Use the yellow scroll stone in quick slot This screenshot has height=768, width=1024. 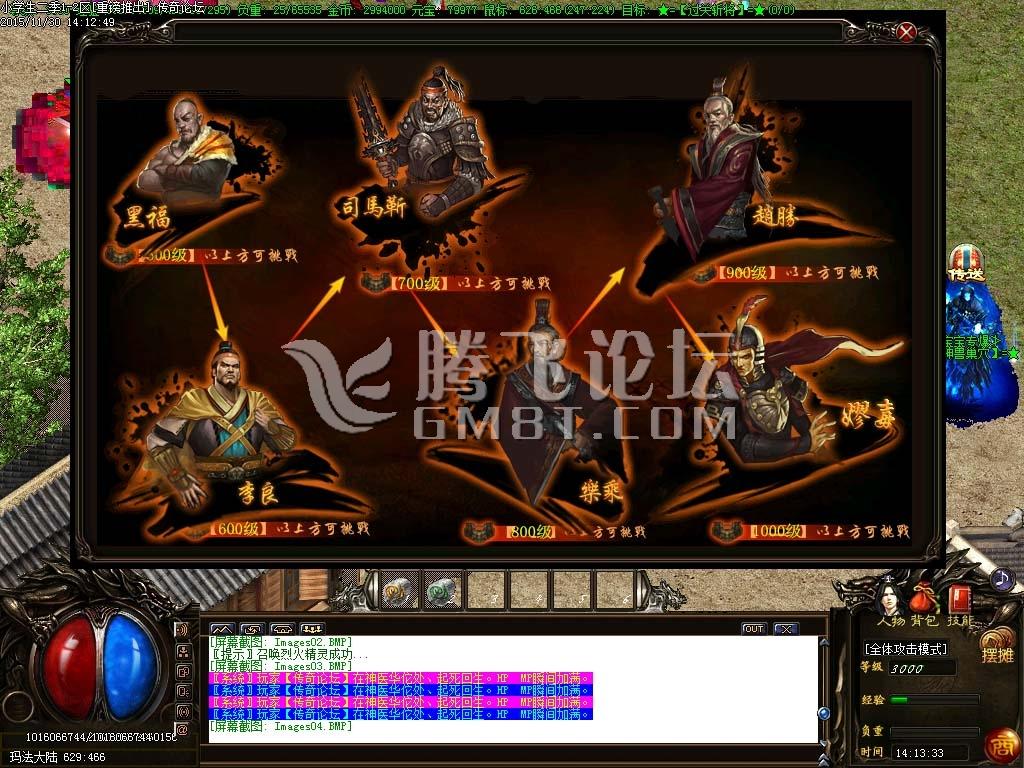pyautogui.click(x=399, y=591)
